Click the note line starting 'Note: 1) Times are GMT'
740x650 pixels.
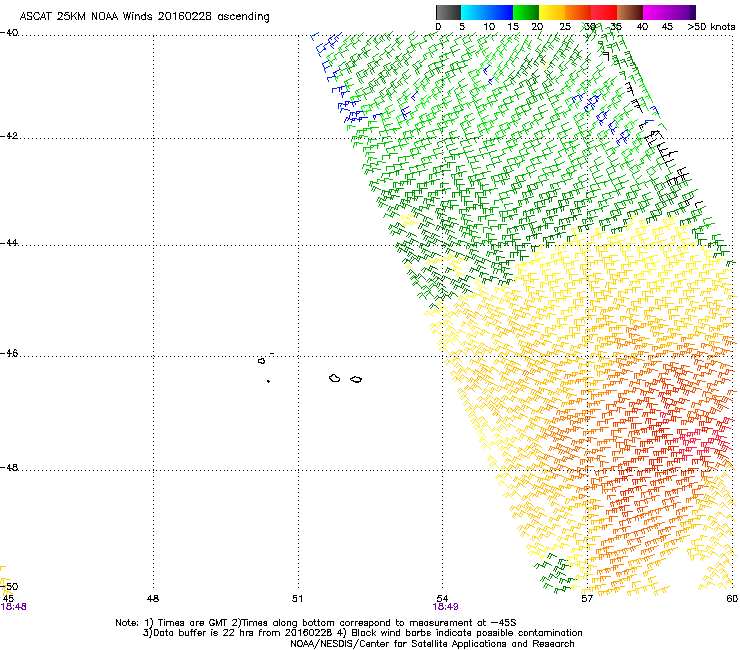[x=316, y=623]
